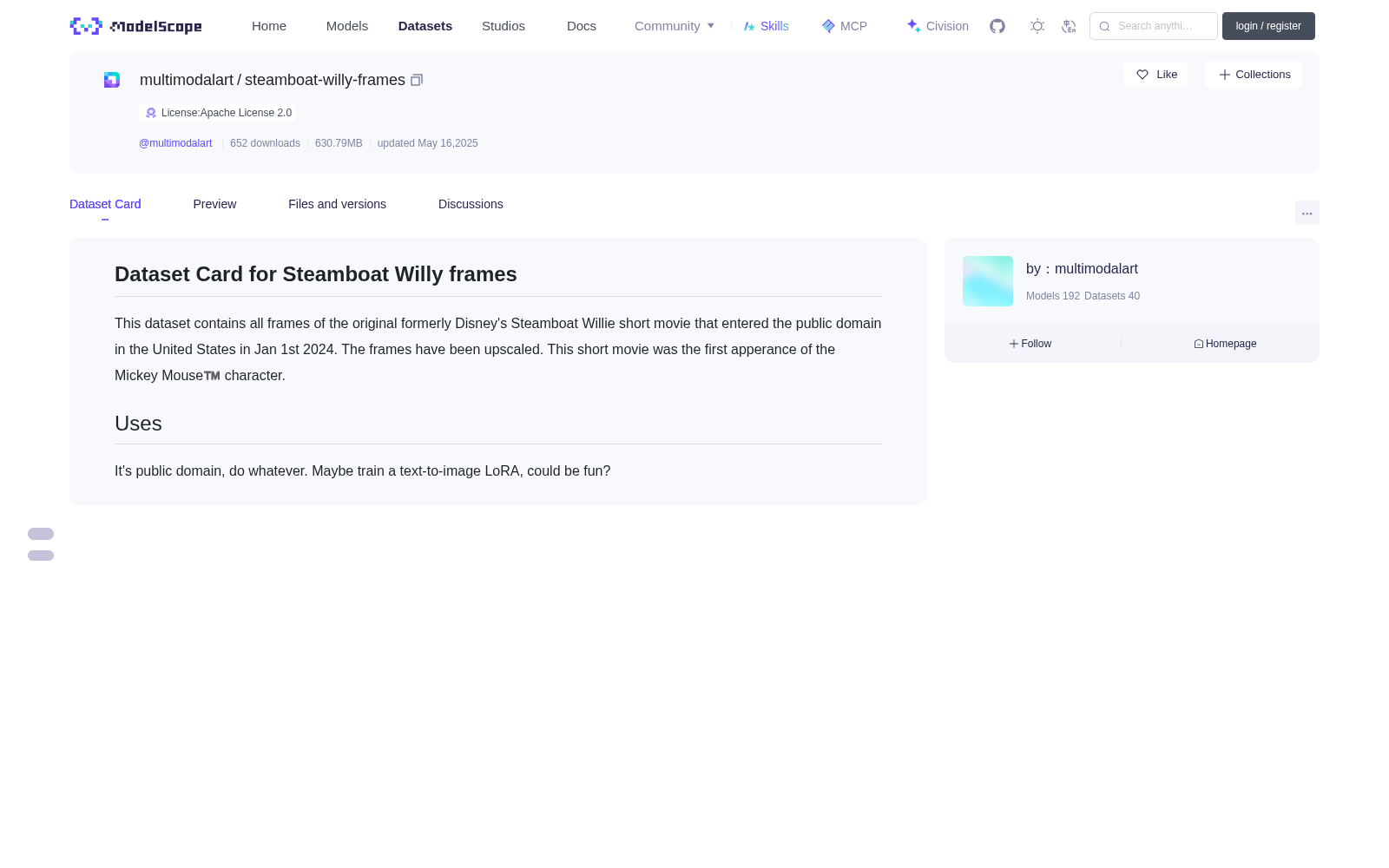Go to the Home page

tap(269, 26)
